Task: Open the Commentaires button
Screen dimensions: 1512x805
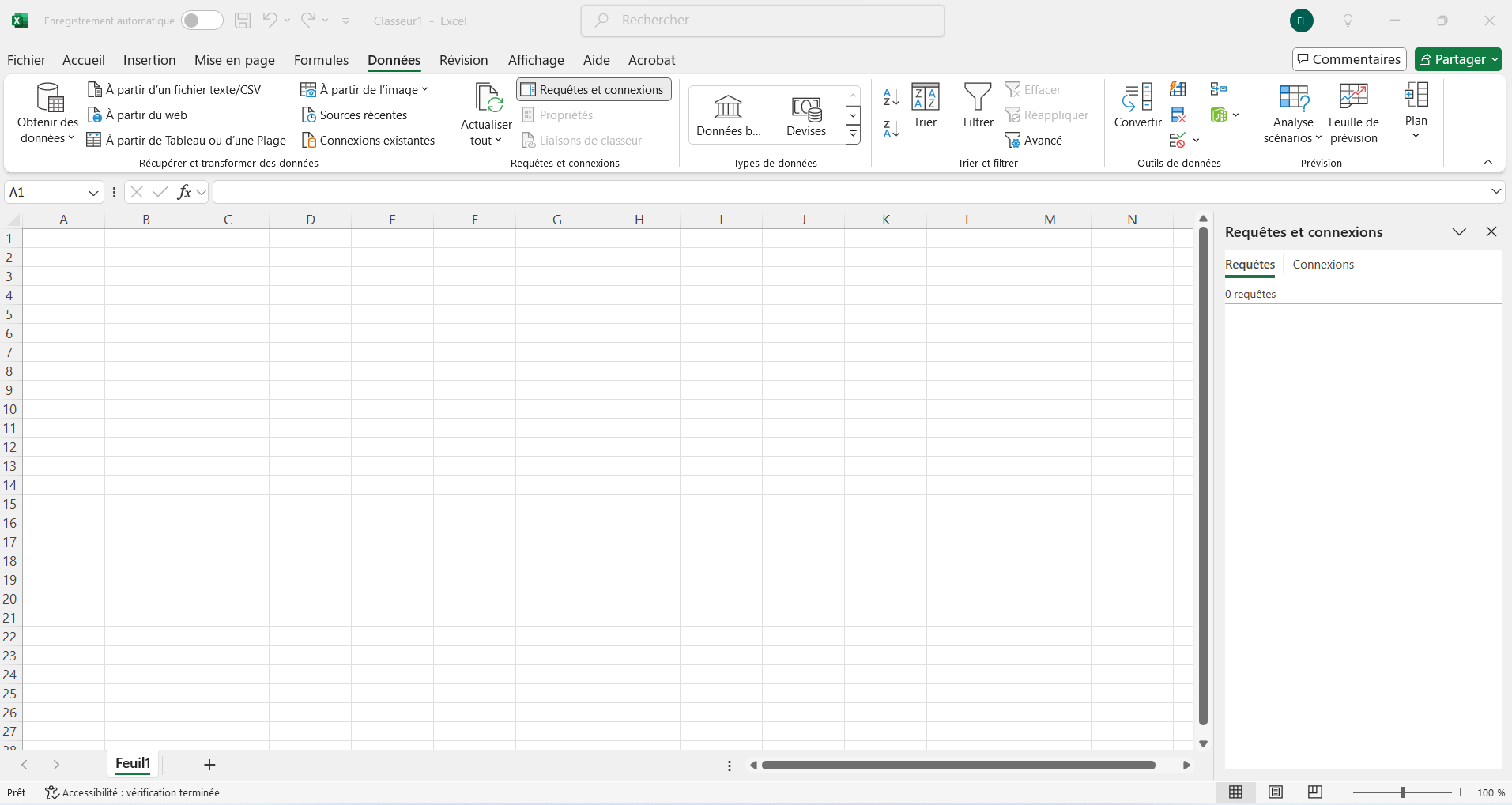Action: coord(1349,59)
